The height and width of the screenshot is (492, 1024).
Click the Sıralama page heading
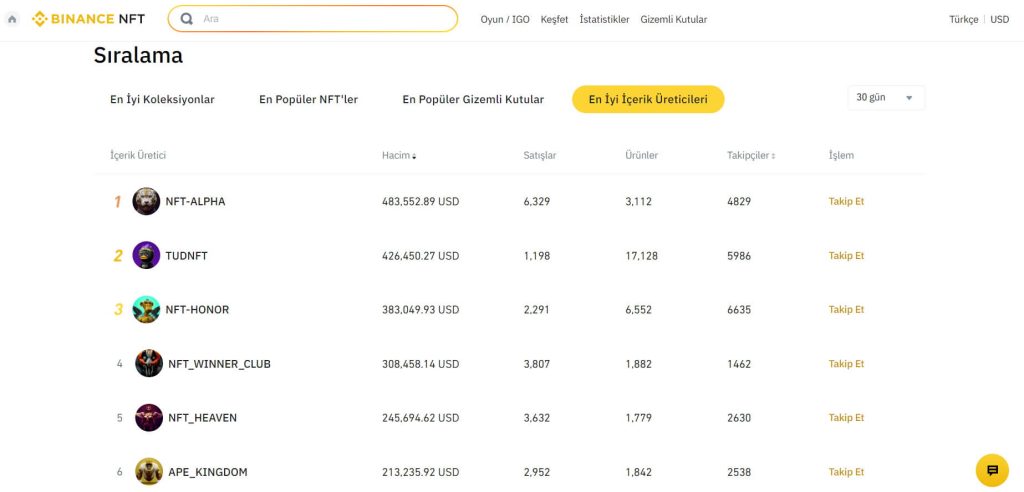(138, 56)
